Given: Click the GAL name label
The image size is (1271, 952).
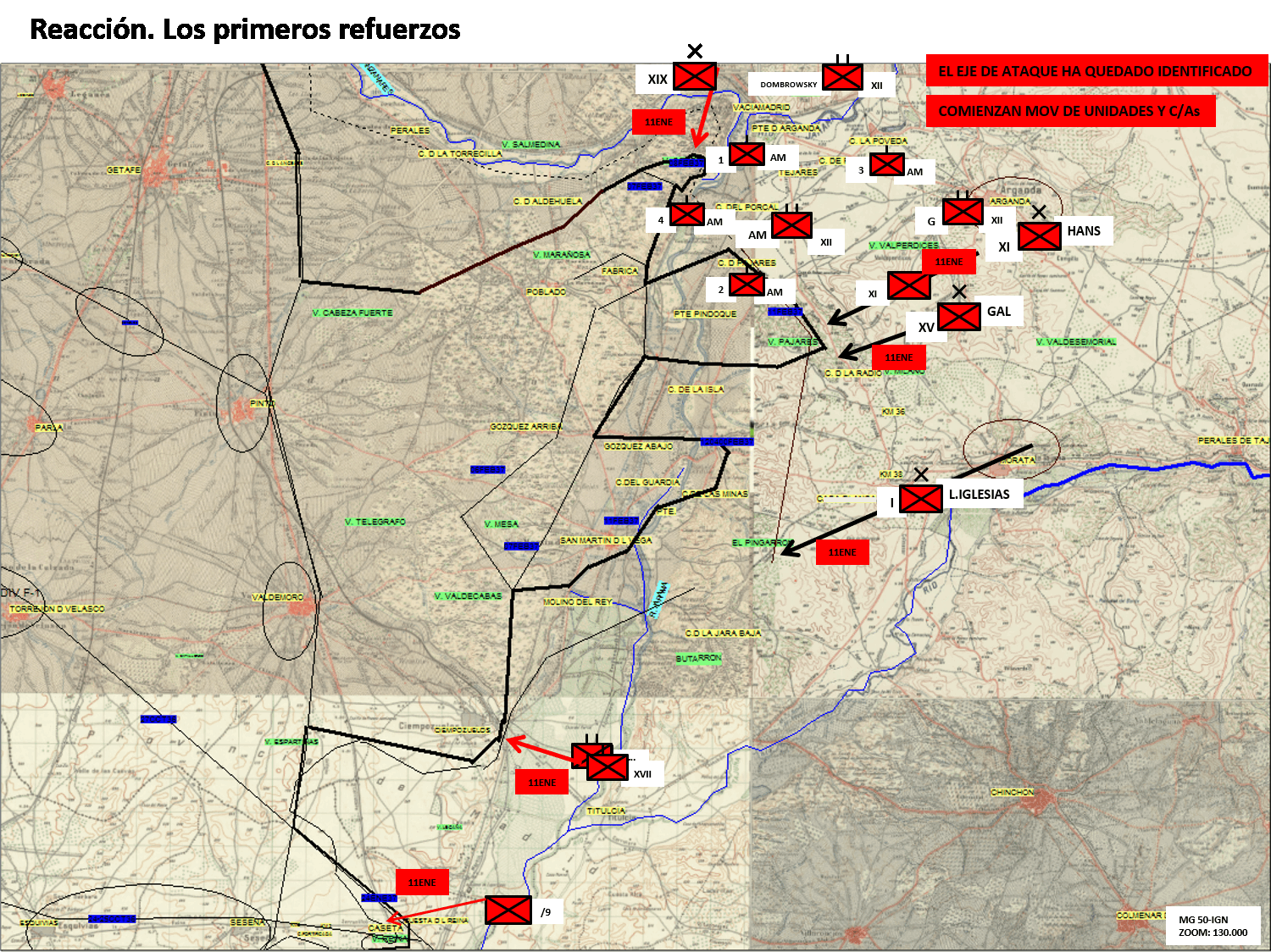Looking at the screenshot, I should 999,312.
